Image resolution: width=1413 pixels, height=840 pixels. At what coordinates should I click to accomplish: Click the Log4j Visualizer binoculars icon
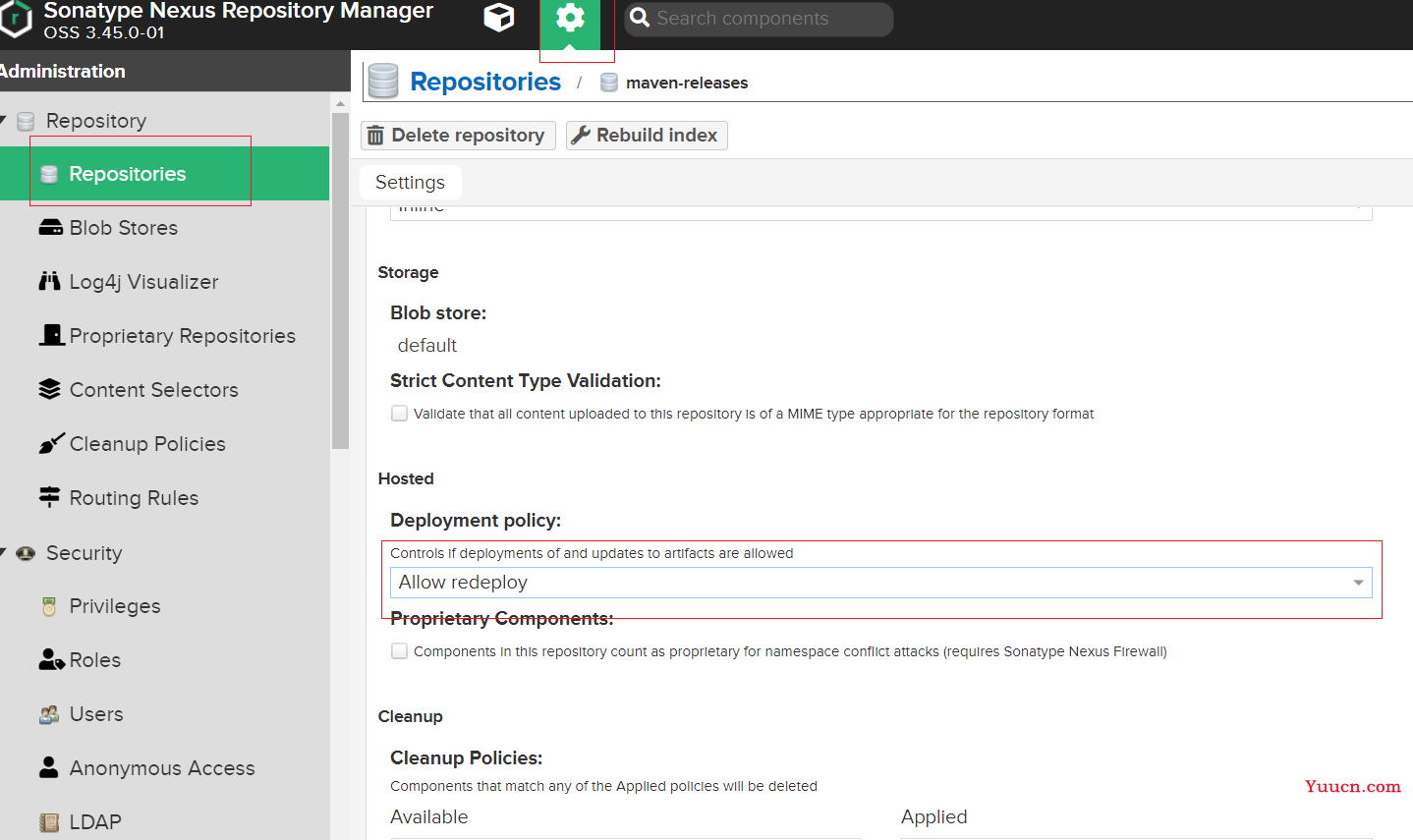tap(49, 282)
